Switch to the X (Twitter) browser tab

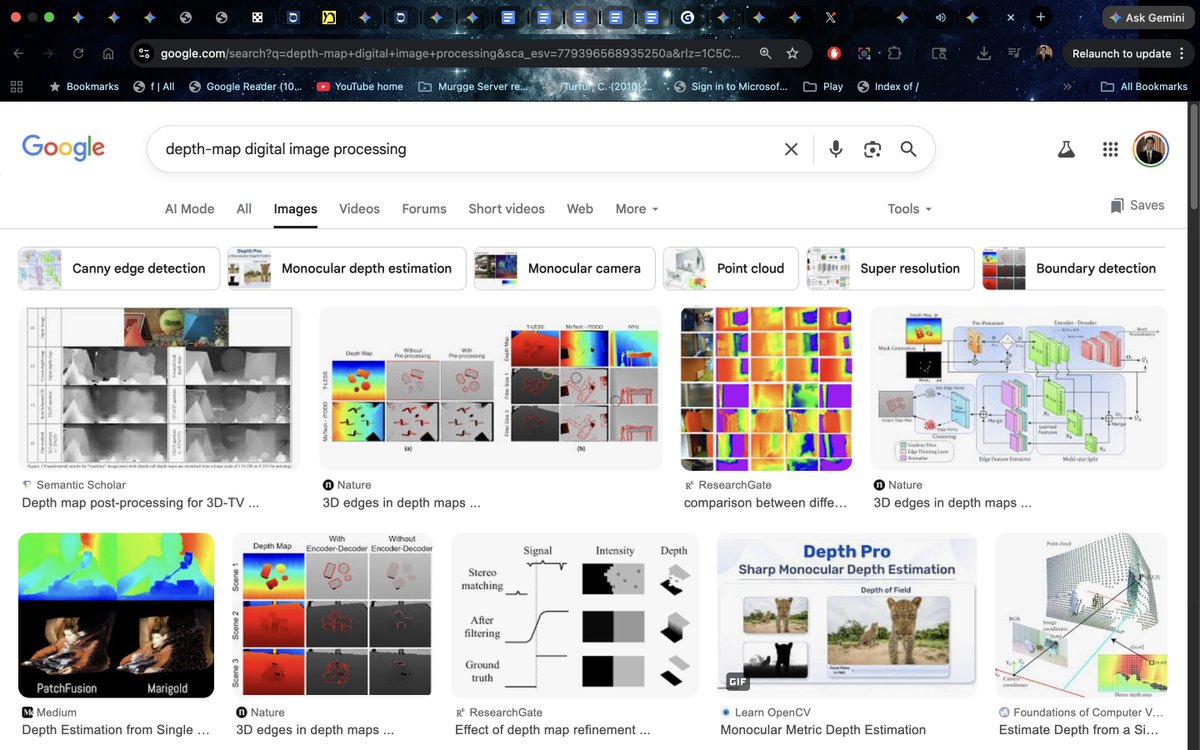point(830,17)
